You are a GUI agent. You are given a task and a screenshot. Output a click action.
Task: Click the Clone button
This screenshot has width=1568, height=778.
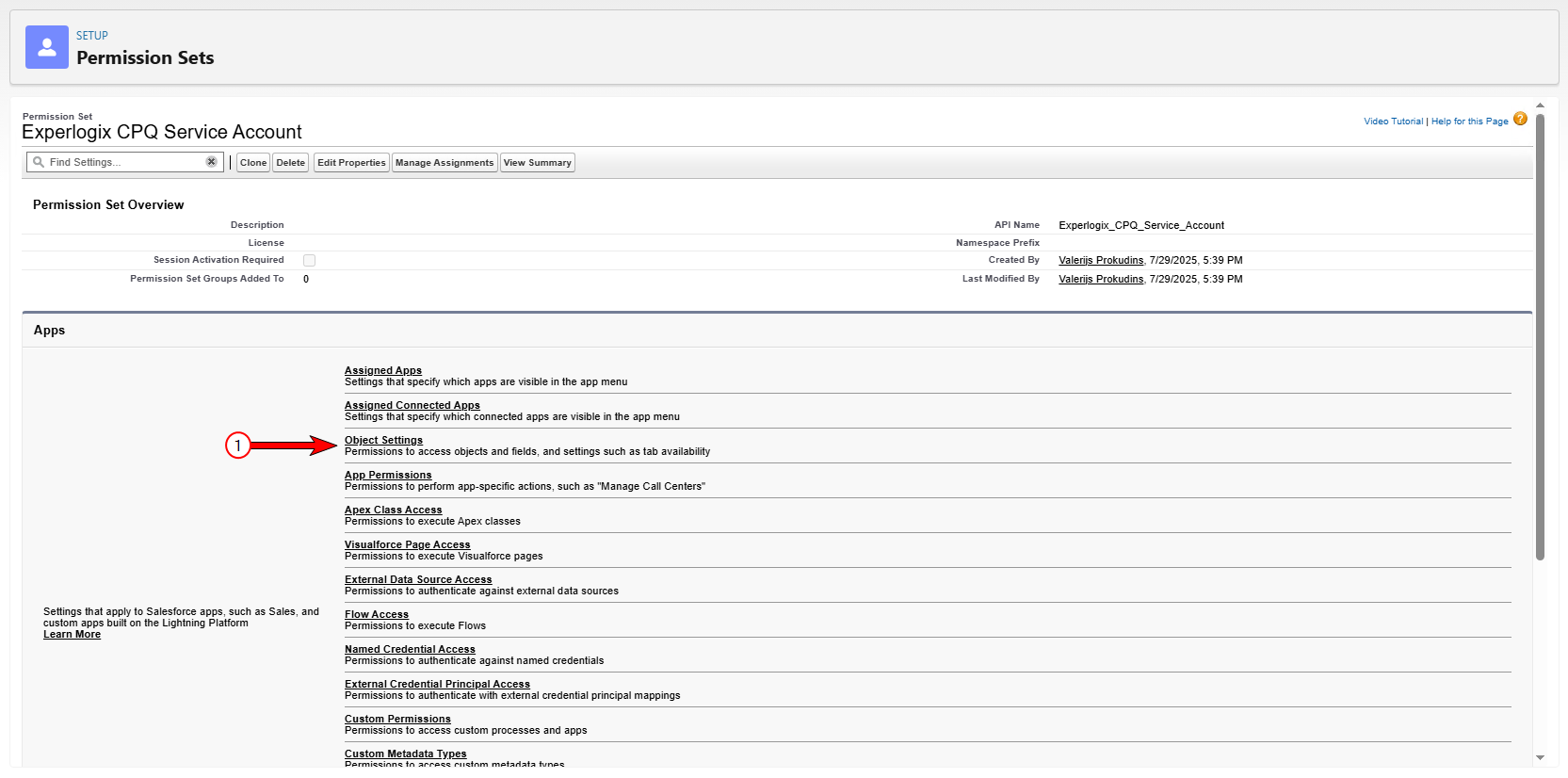(253, 163)
